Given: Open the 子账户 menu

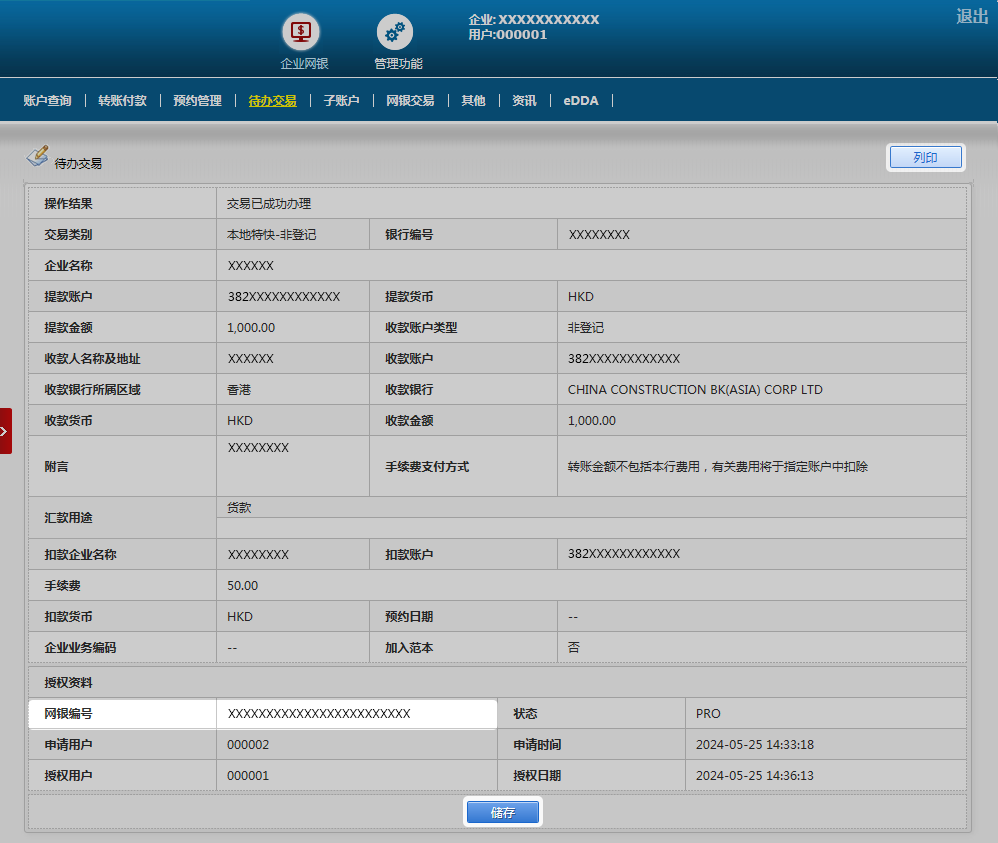Looking at the screenshot, I should pos(341,101).
